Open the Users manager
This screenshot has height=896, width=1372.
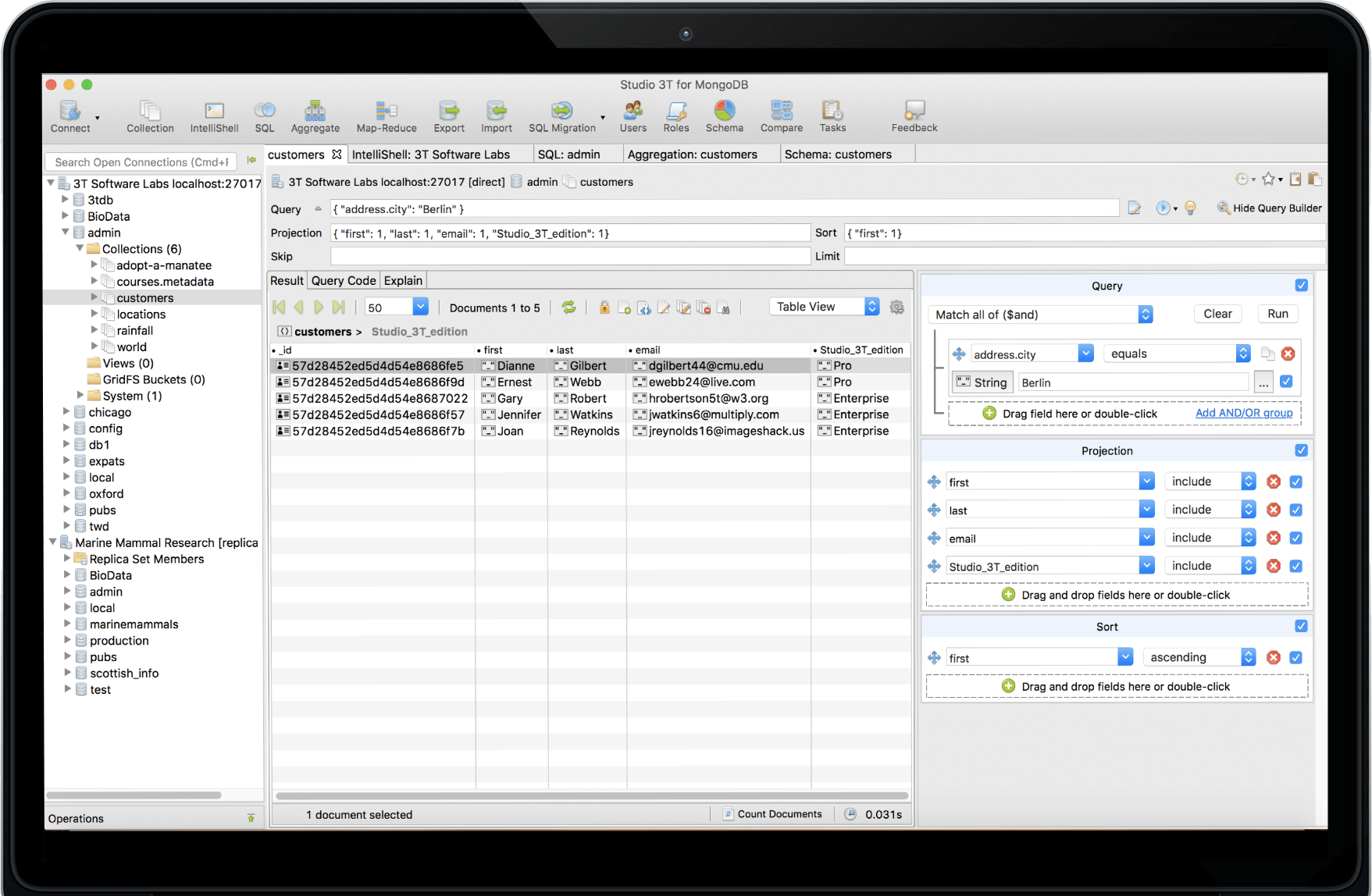pos(633,116)
